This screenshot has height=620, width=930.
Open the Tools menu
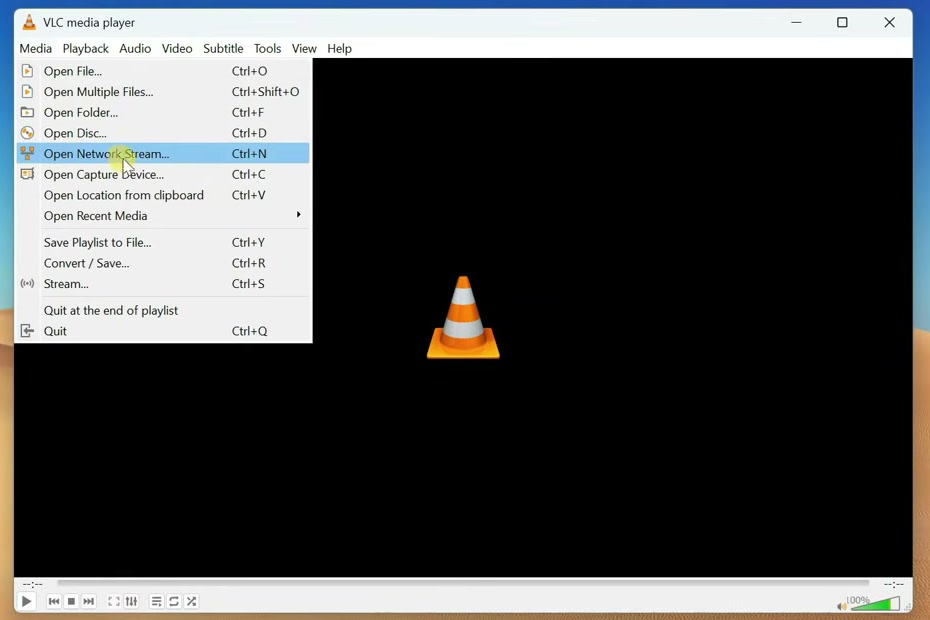coord(267,49)
